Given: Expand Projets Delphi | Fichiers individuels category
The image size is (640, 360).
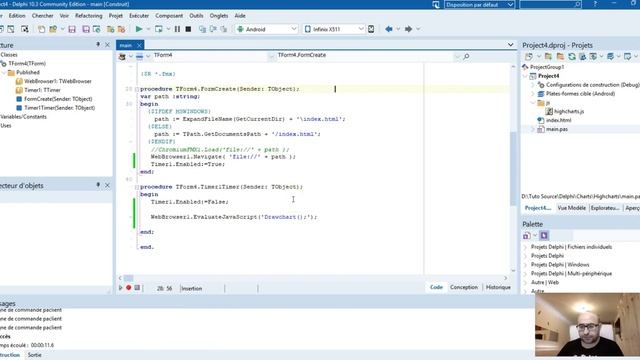Looking at the screenshot, I should 526,247.
